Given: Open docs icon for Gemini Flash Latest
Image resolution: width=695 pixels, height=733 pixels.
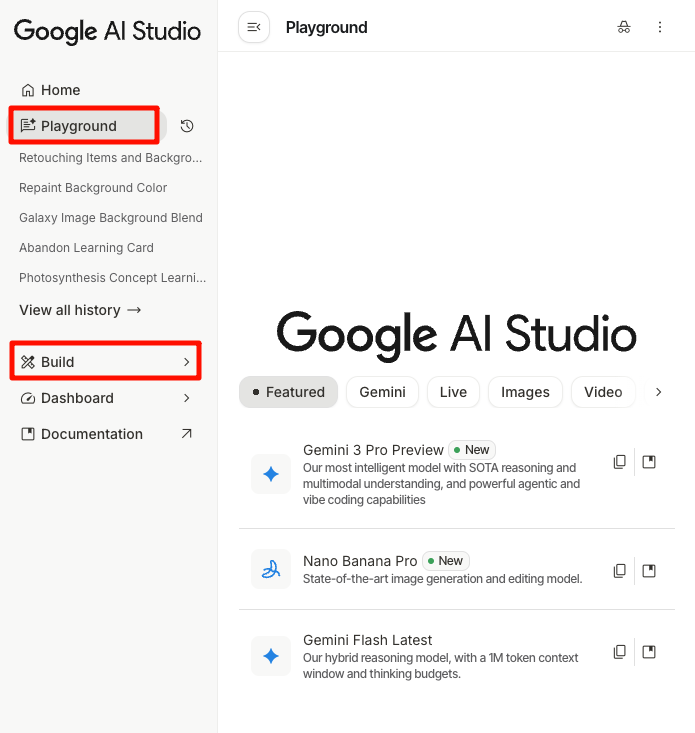Looking at the screenshot, I should coord(649,652).
